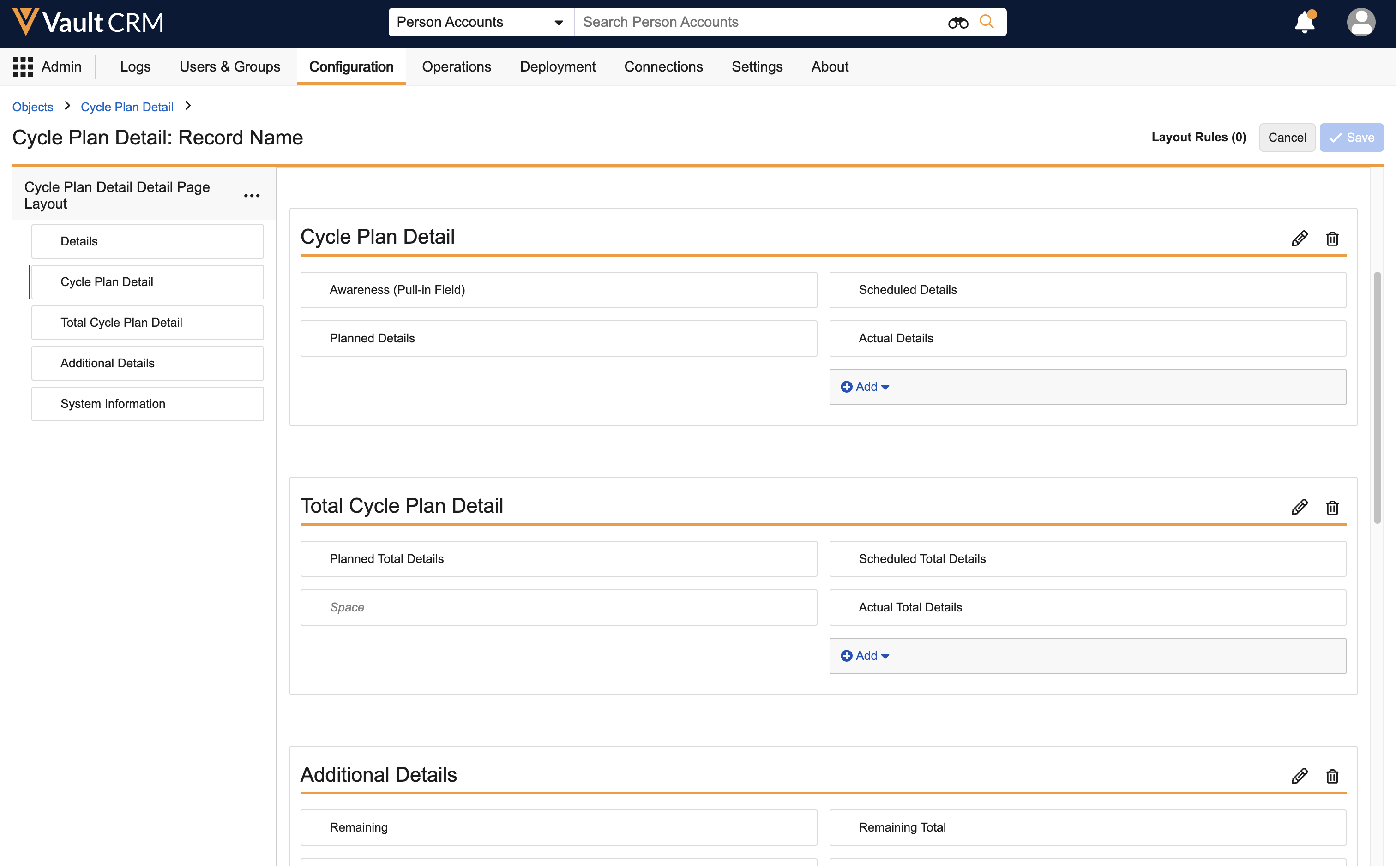Click the orange search magnifier icon
The width and height of the screenshot is (1396, 868).
click(x=986, y=22)
